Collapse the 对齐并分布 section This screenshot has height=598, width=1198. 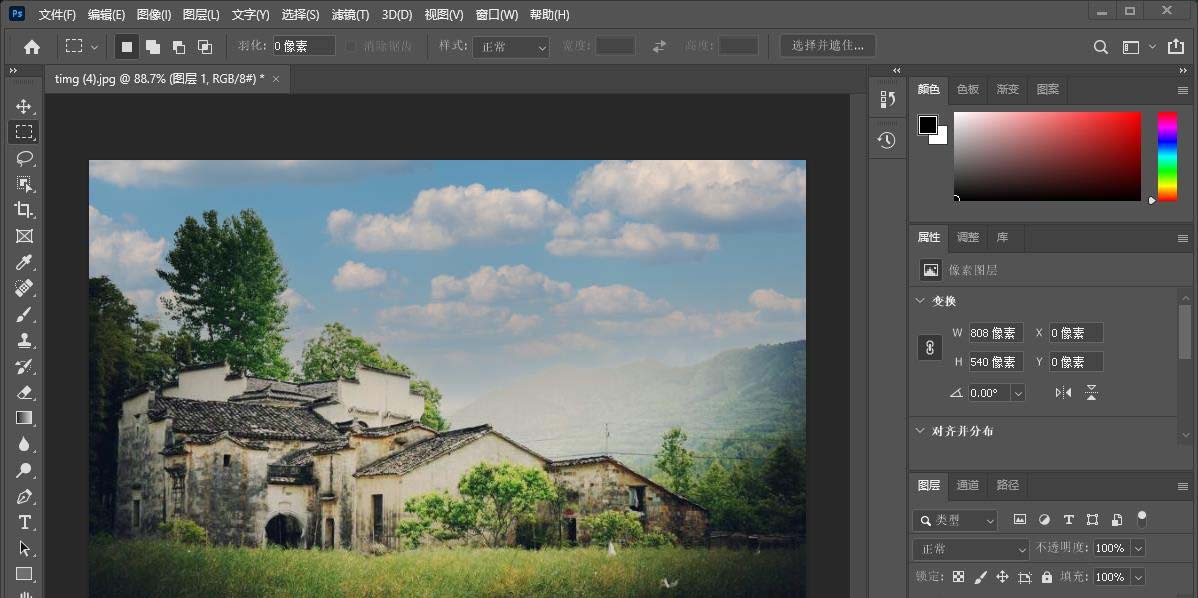[920, 431]
